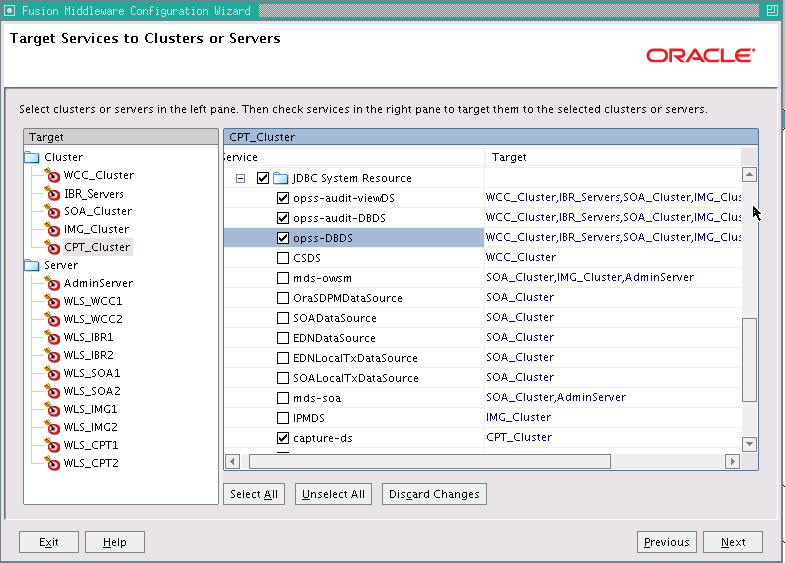This screenshot has height=563, width=785.
Task: Check the SOADataSource checkbox
Action: 283,318
